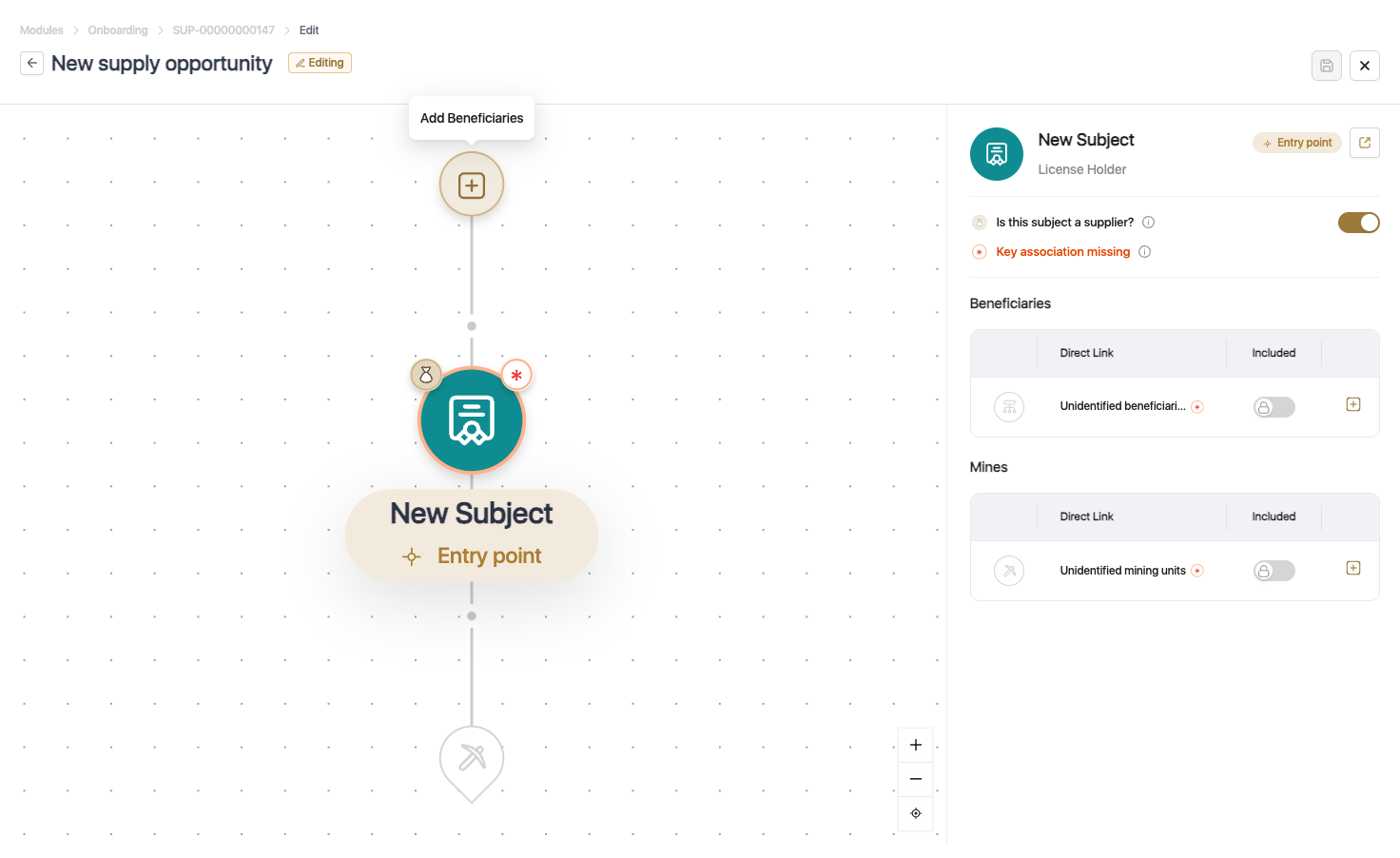Save the supply opportunity

point(1326,66)
